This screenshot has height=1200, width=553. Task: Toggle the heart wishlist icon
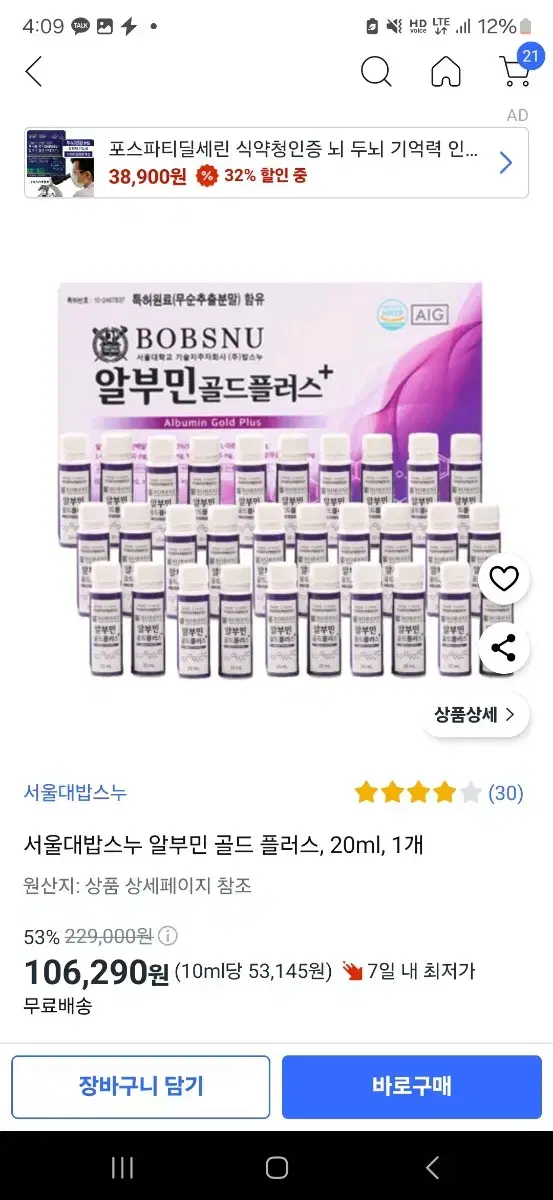(x=504, y=579)
